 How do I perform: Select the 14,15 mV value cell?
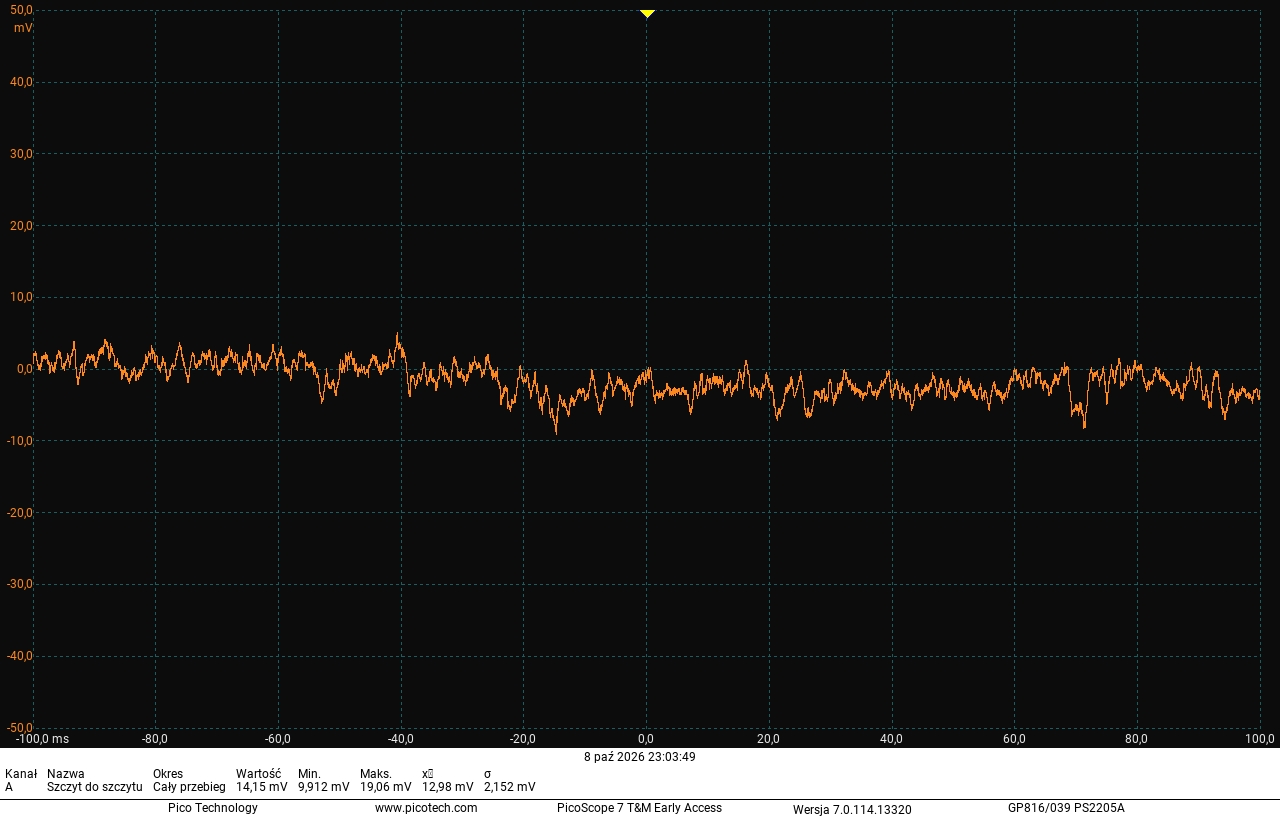tap(262, 787)
